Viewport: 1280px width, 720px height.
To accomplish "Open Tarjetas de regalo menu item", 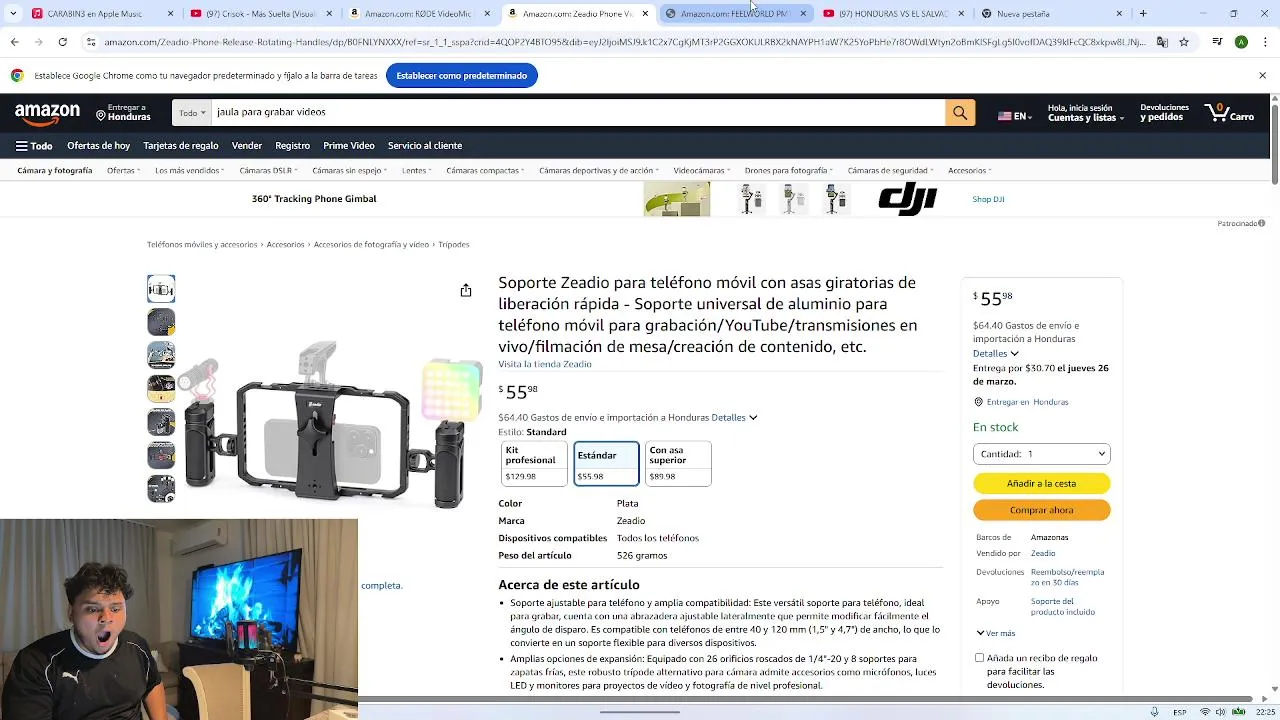I will (181, 146).
